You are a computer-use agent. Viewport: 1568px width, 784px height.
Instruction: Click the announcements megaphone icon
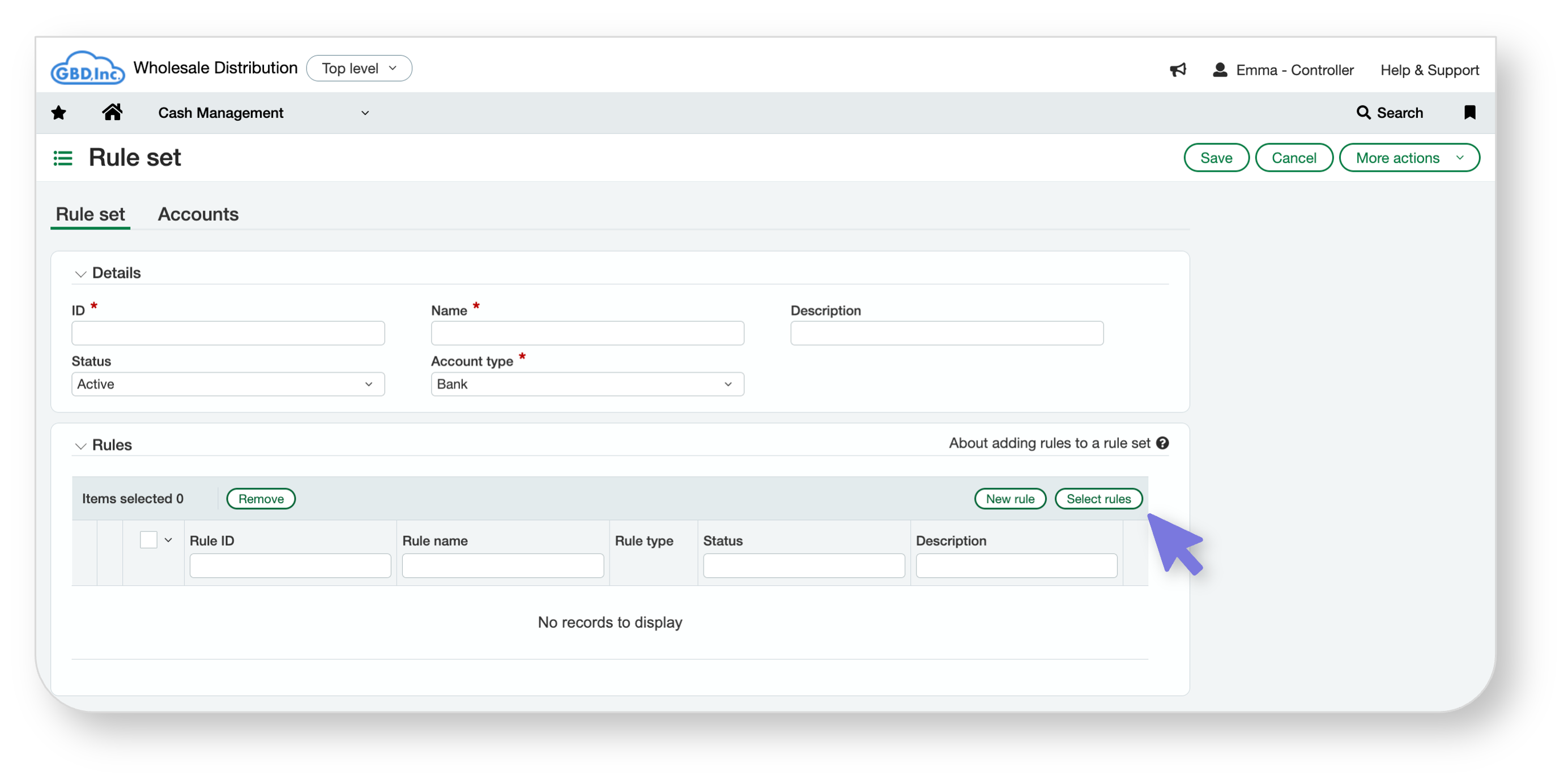1178,70
